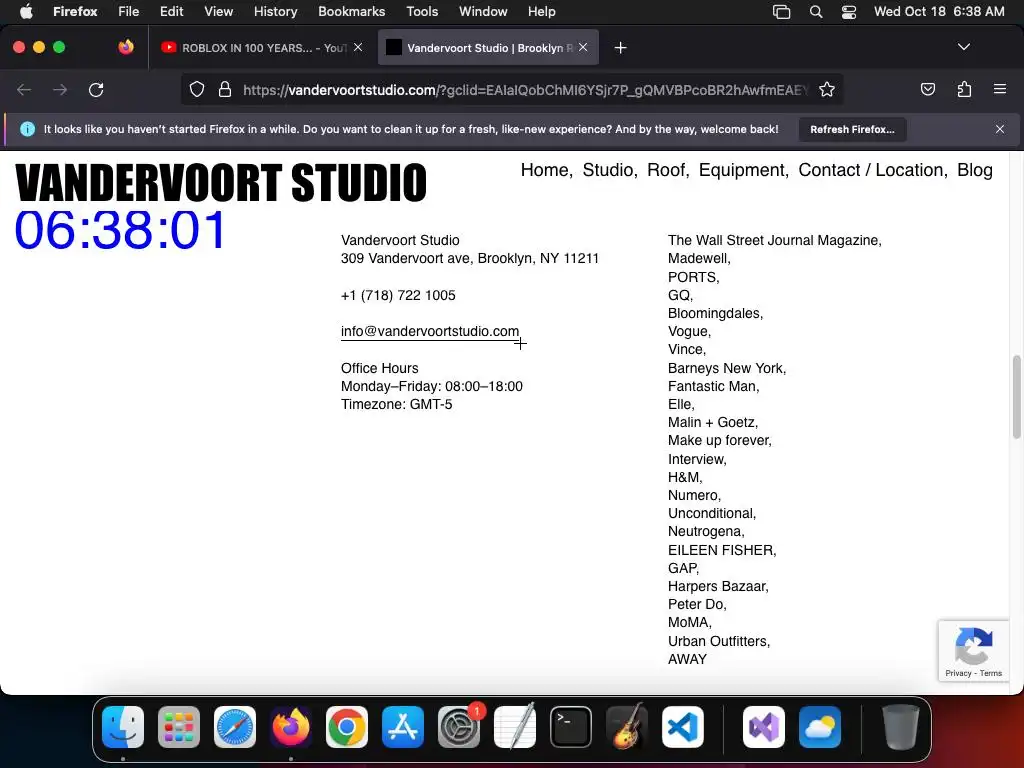Open the tracking protection shield icon
This screenshot has height=768, width=1024.
coord(197,89)
